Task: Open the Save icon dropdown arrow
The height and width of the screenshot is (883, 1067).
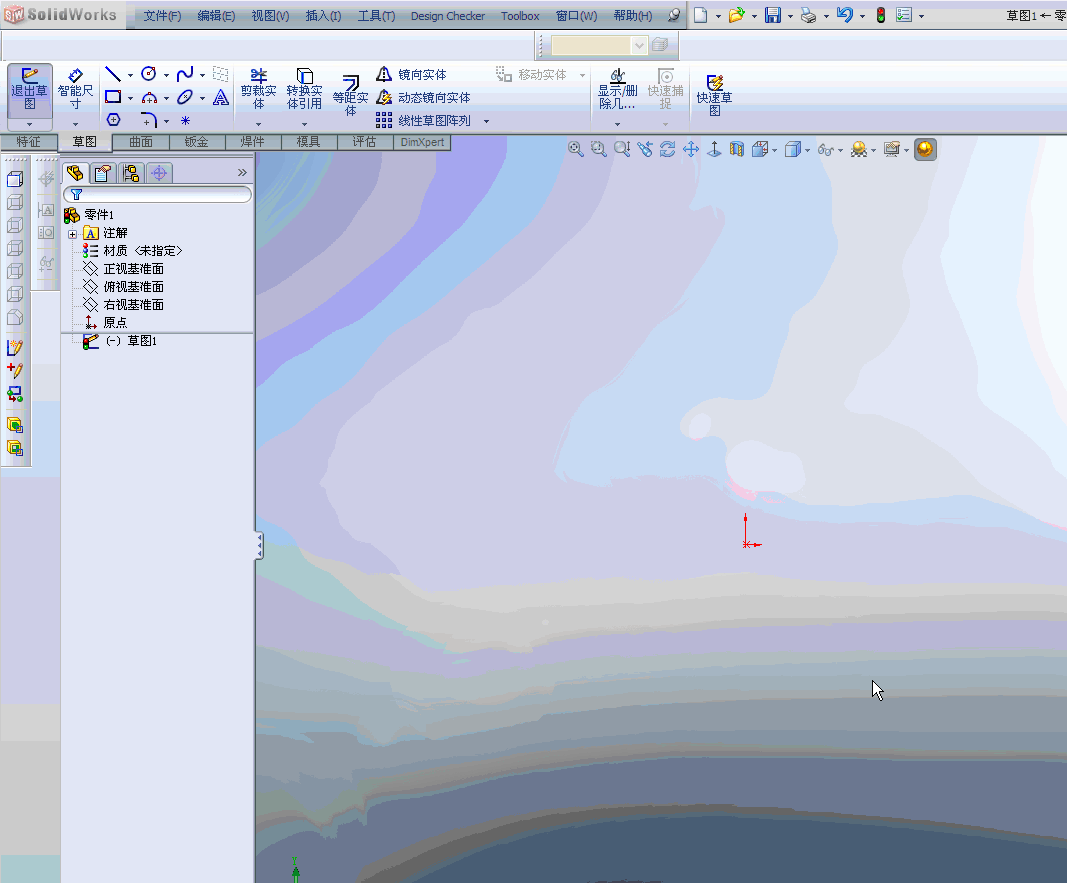Action: pos(789,16)
